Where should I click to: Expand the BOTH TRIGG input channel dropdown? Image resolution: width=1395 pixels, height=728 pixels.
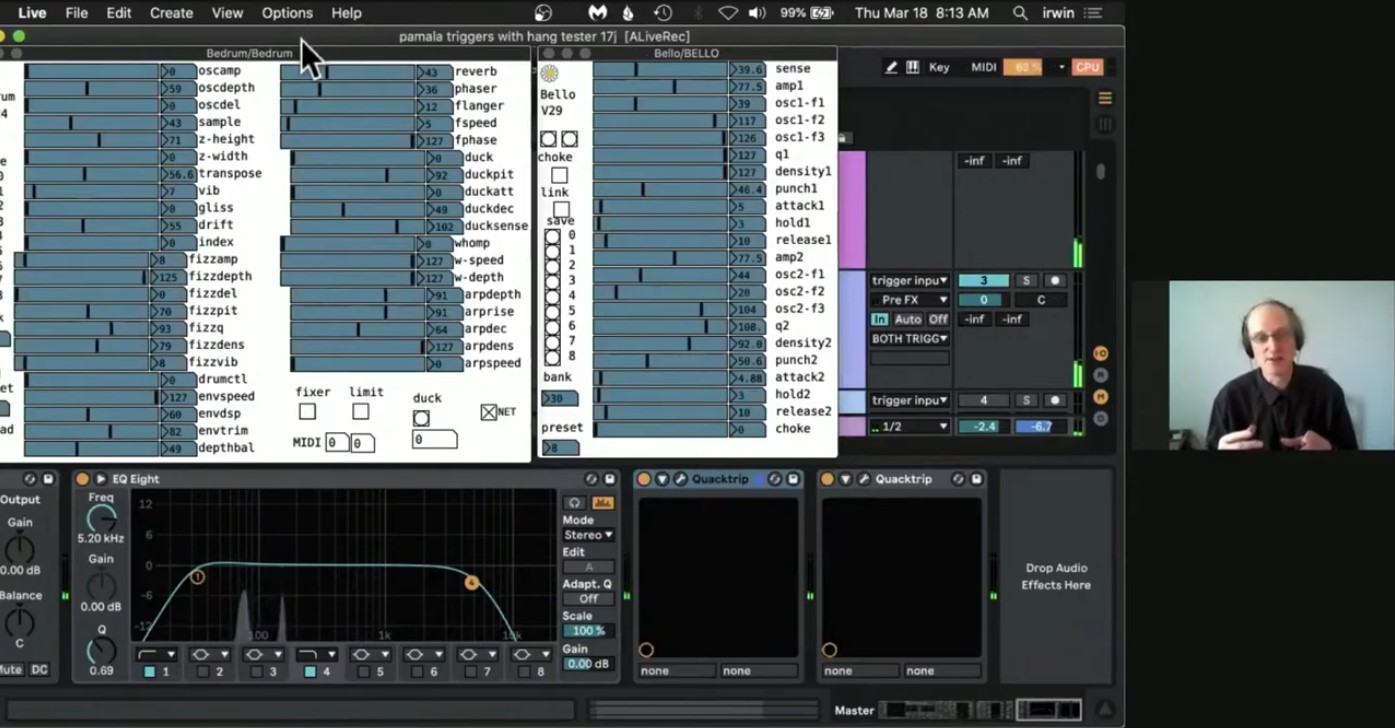[x=909, y=339]
